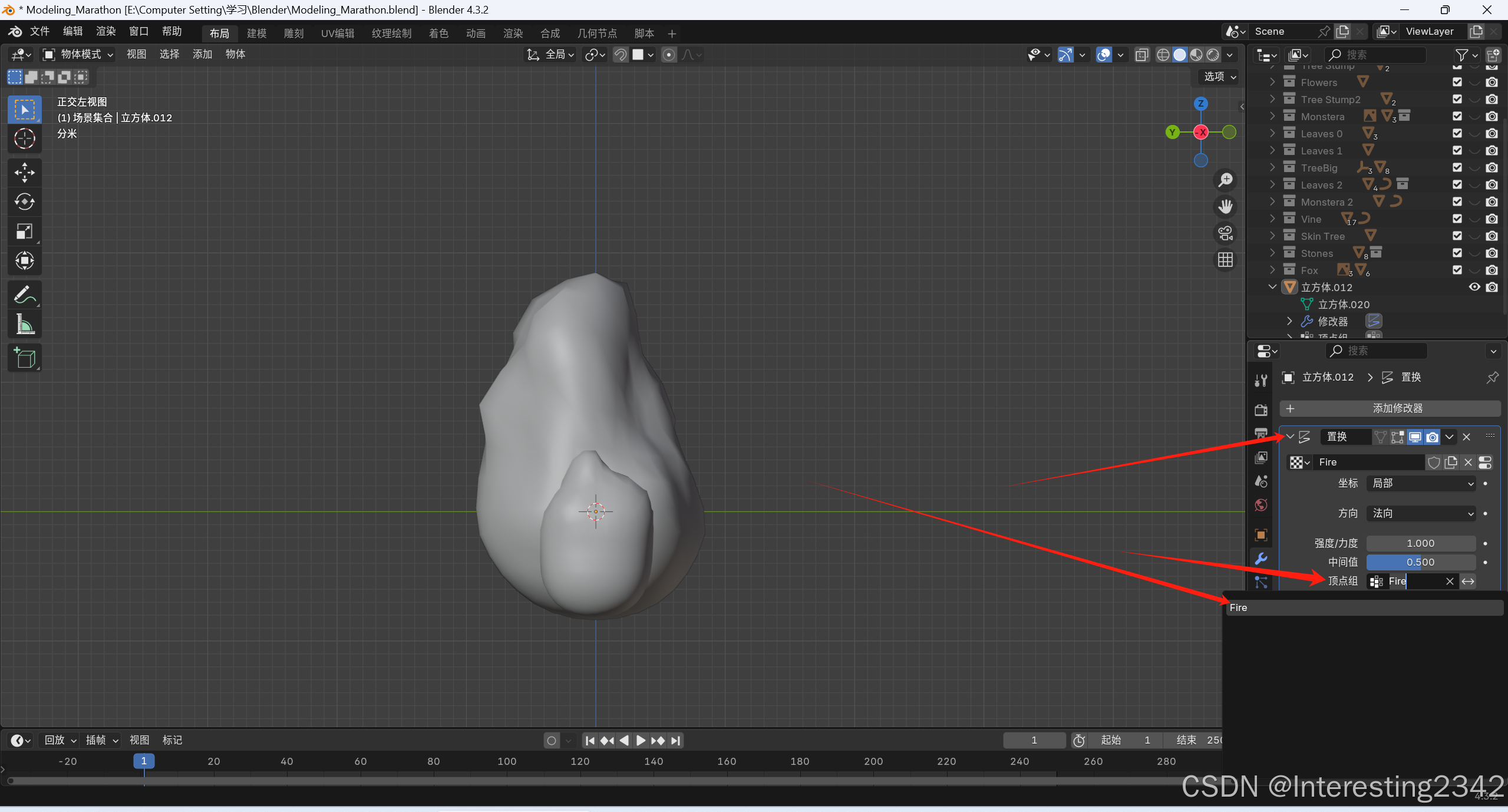Open the Modifiers wrench properties tab

click(1261, 558)
